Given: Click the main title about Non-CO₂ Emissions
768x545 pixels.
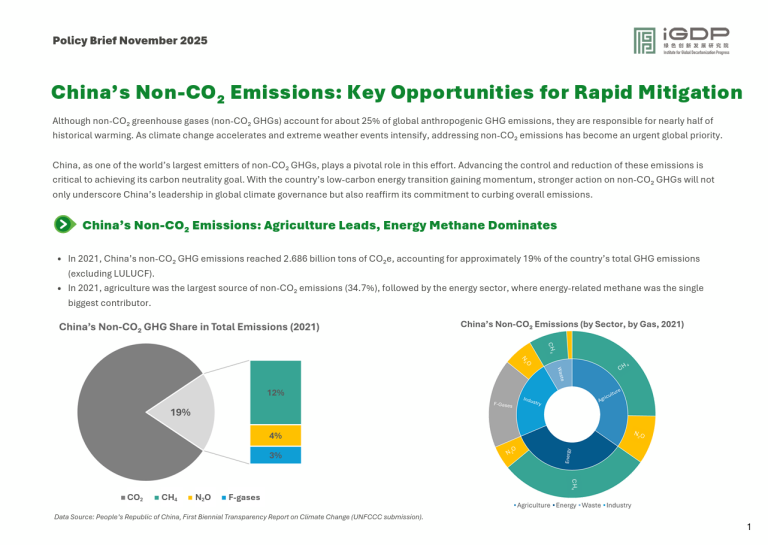Looking at the screenshot, I should pyautogui.click(x=397, y=93).
